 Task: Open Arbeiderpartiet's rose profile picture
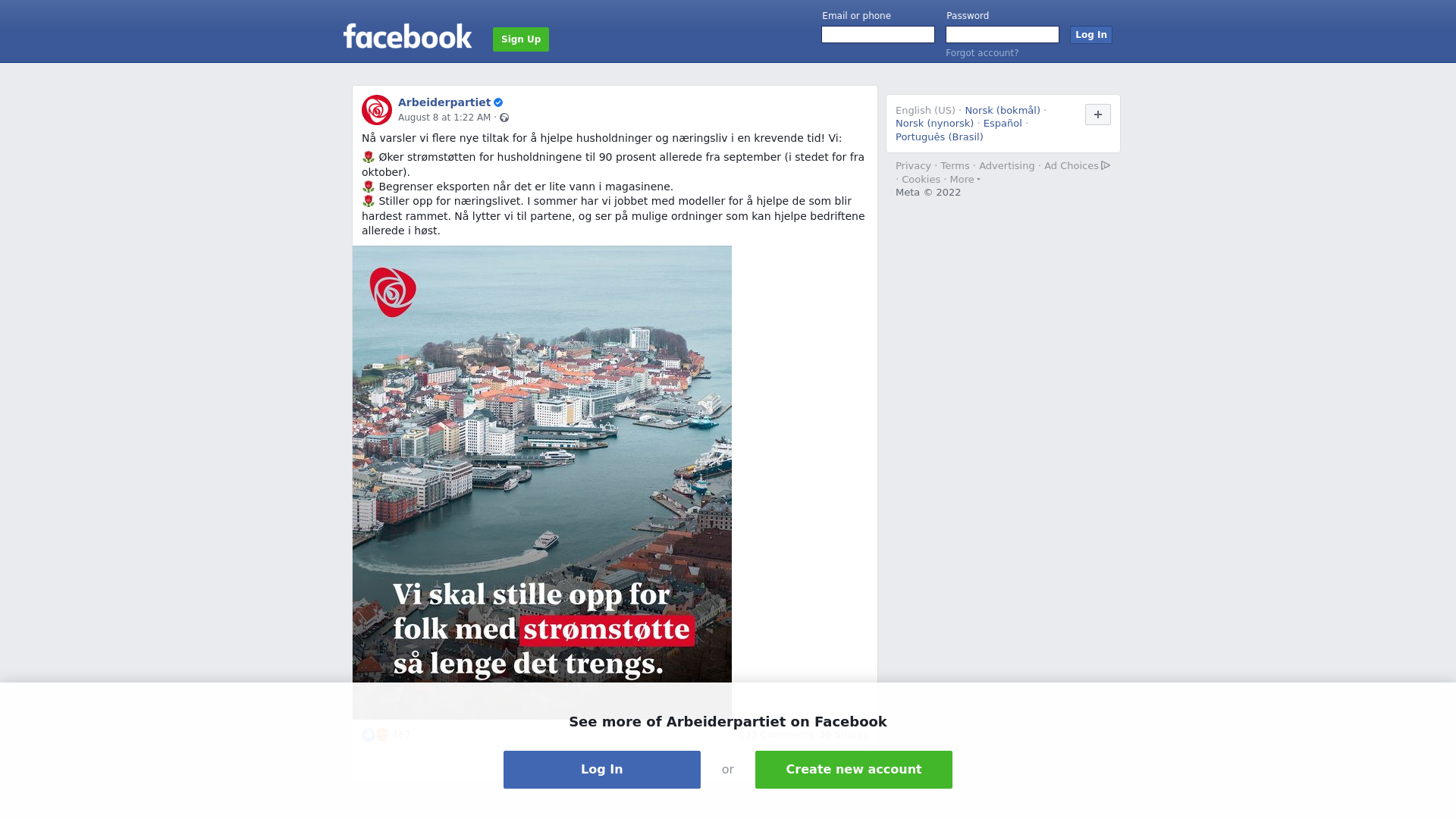pos(377,110)
